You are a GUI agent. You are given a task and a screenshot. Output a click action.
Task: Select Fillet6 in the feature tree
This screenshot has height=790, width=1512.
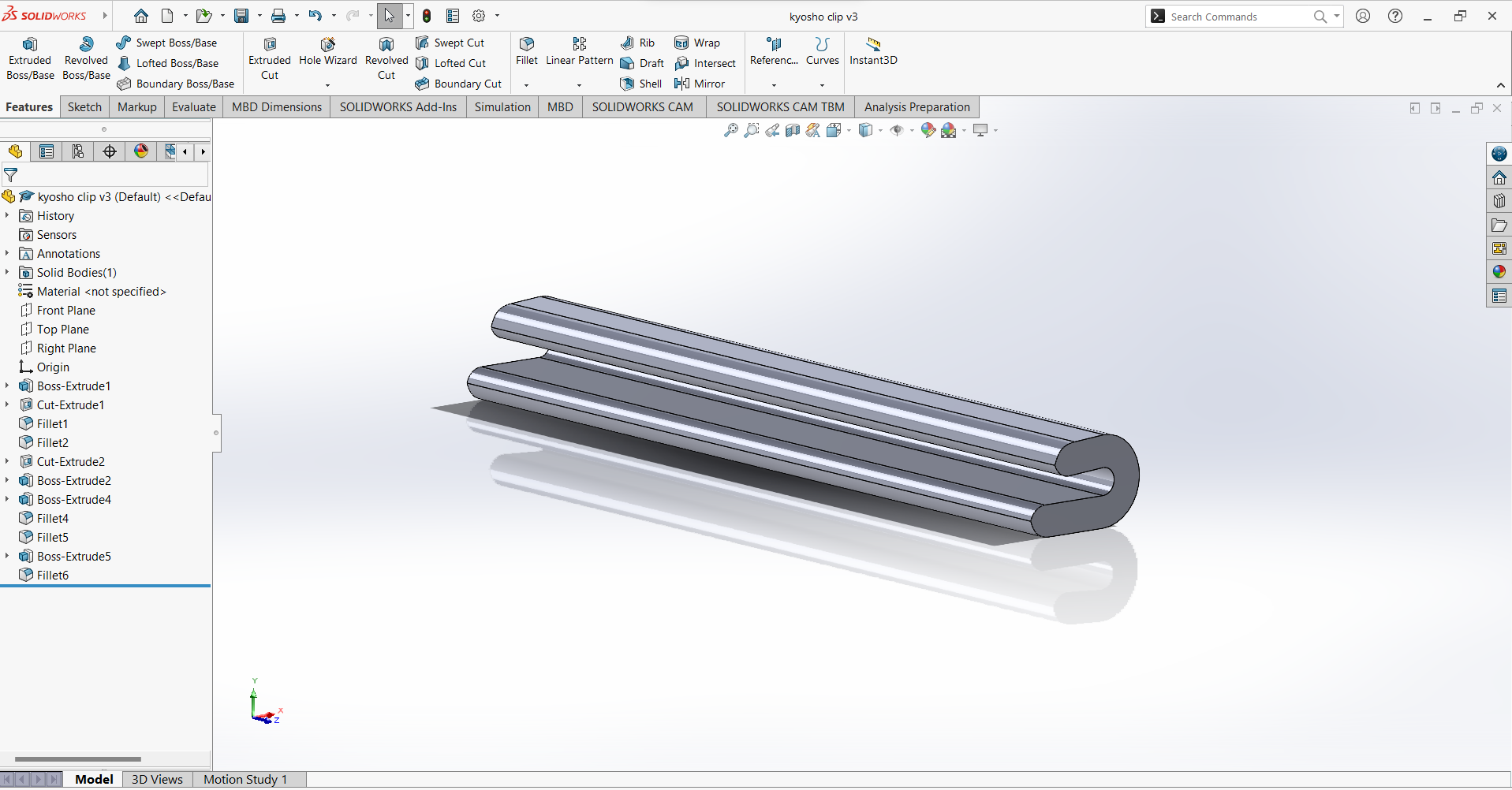point(53,575)
